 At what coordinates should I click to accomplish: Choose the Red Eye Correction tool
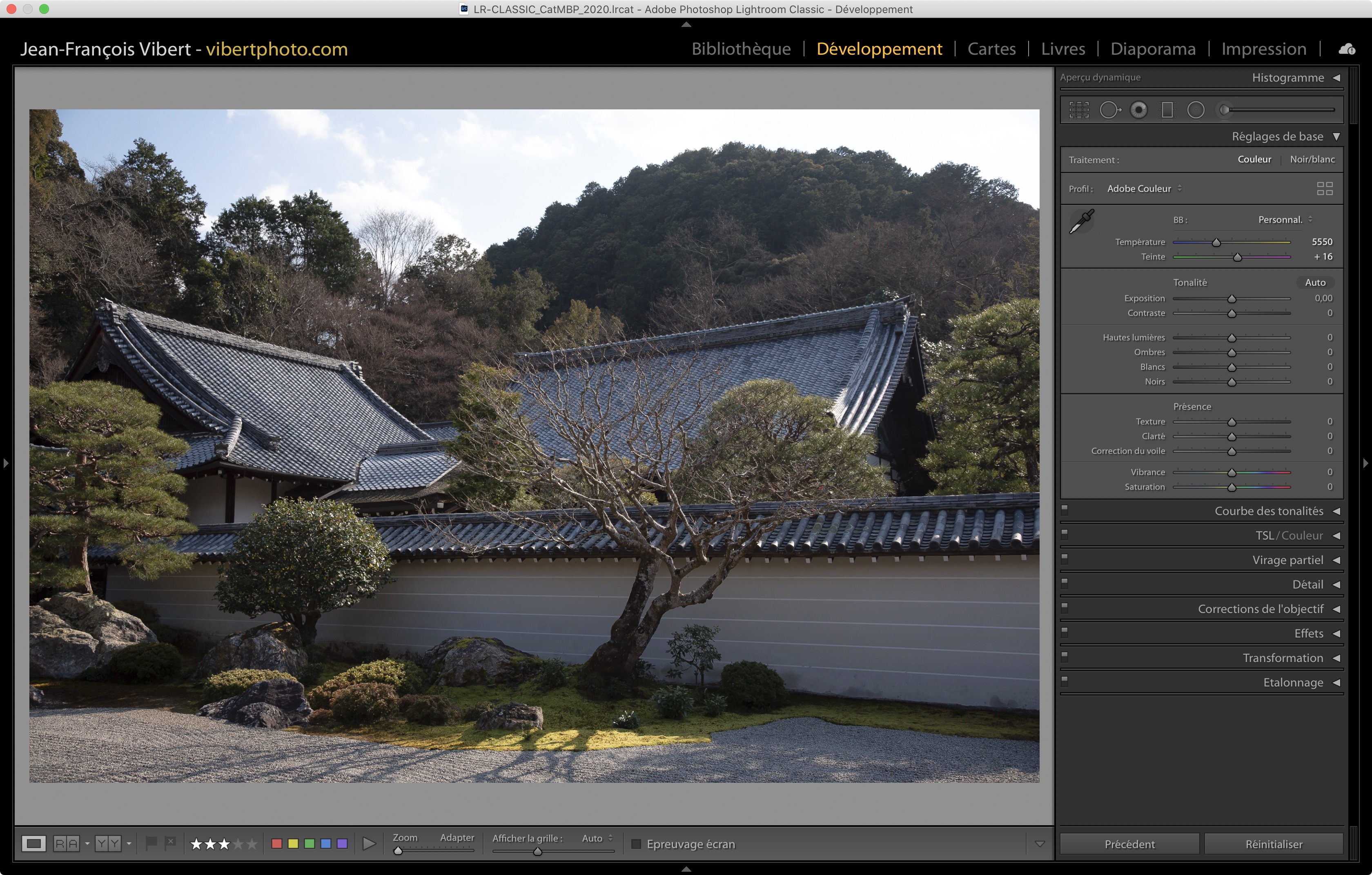coord(1138,110)
